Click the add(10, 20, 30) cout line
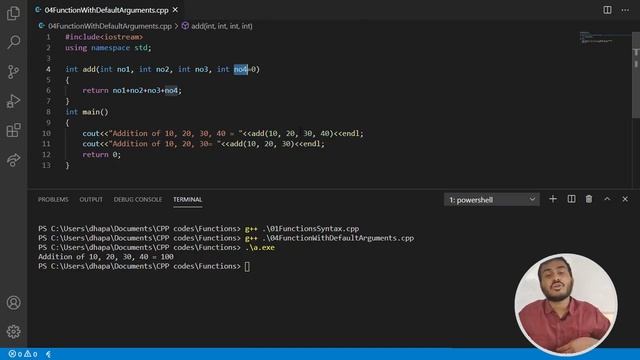 click(x=203, y=144)
